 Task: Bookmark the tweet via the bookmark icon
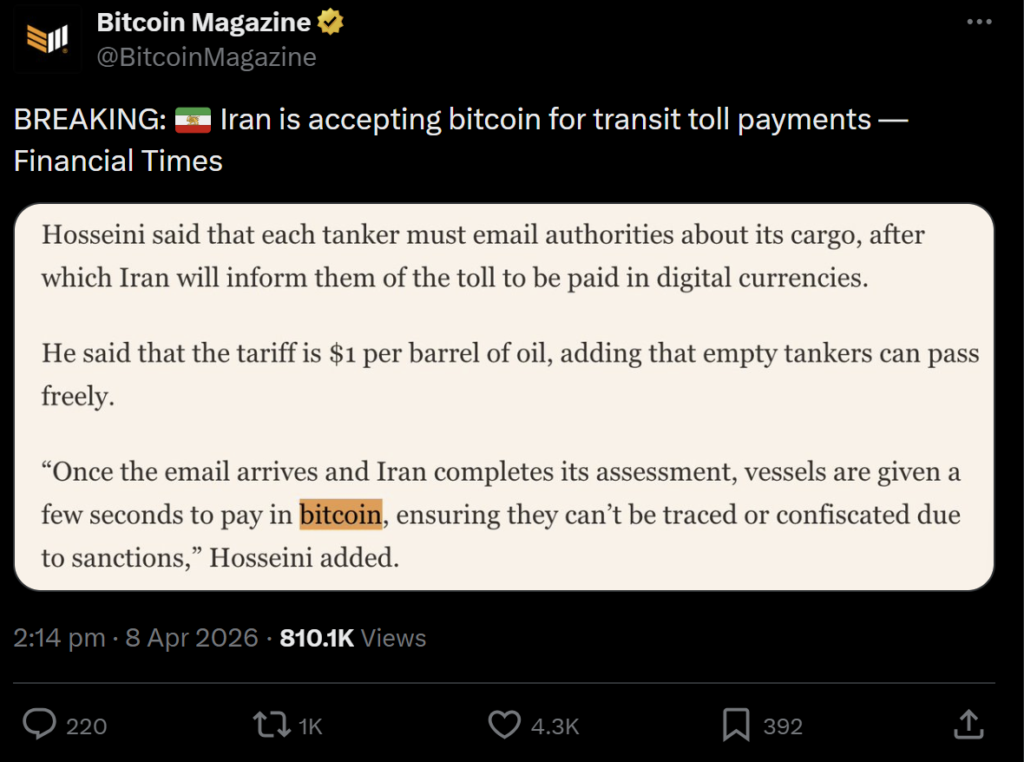pos(736,724)
